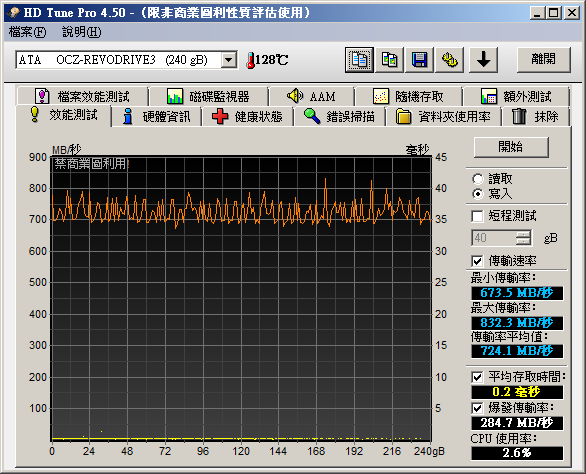
Task: Open the options wrench icon
Action: pyautogui.click(x=450, y=60)
